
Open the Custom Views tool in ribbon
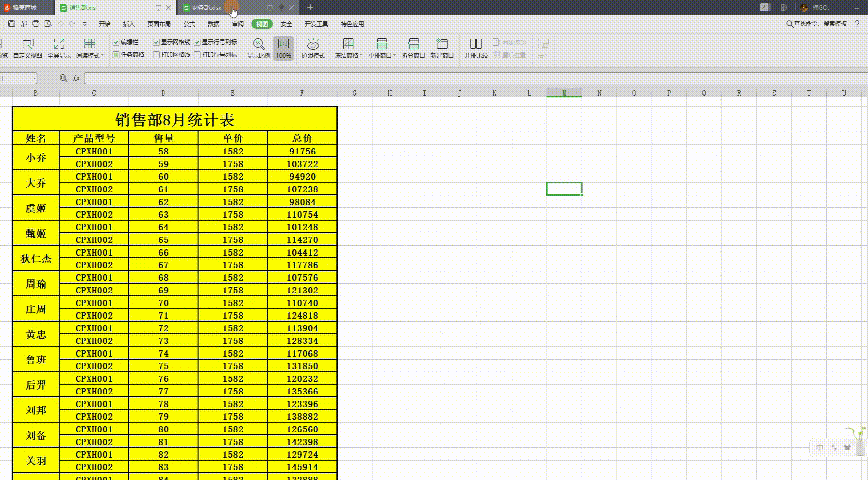[27, 48]
